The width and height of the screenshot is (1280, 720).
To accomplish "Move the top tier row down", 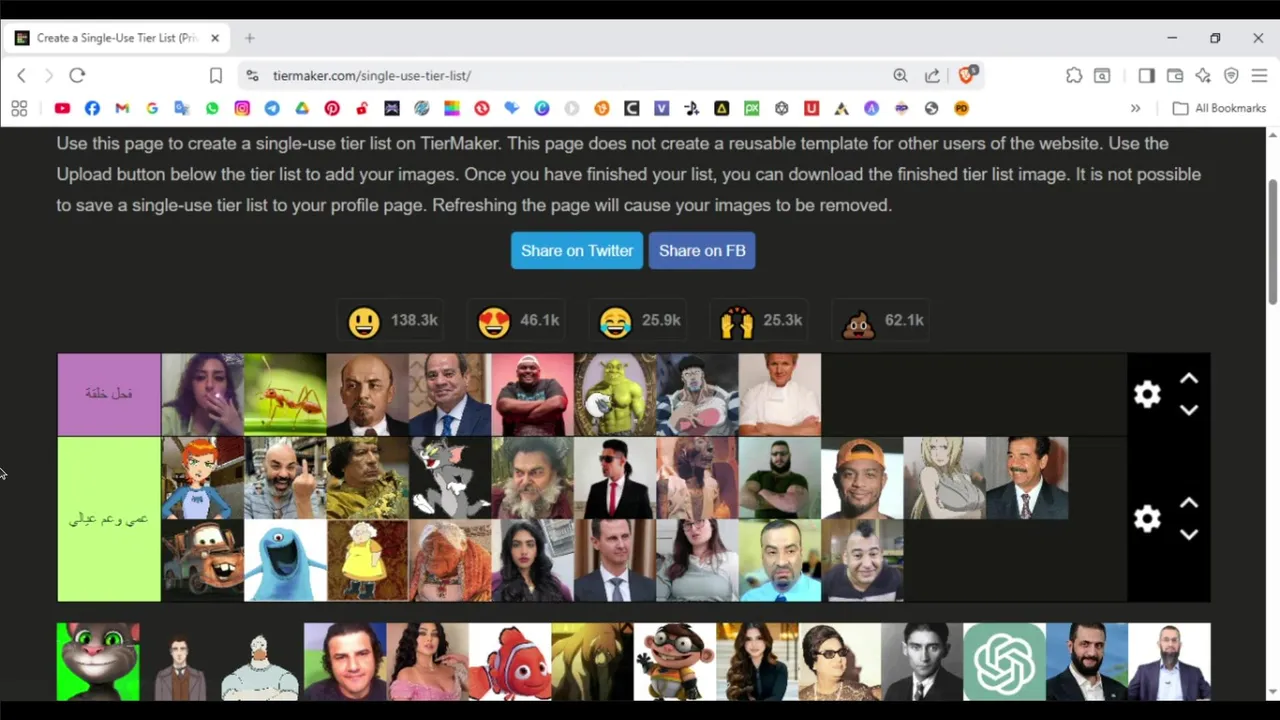I will [x=1189, y=410].
